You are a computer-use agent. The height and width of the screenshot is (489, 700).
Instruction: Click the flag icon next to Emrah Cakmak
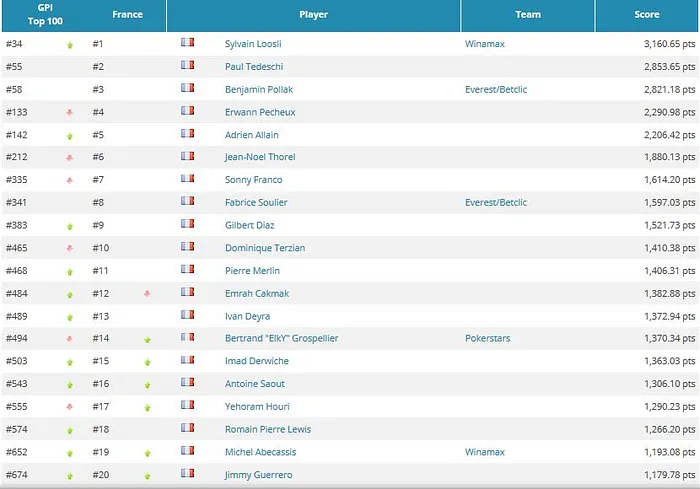click(x=187, y=292)
